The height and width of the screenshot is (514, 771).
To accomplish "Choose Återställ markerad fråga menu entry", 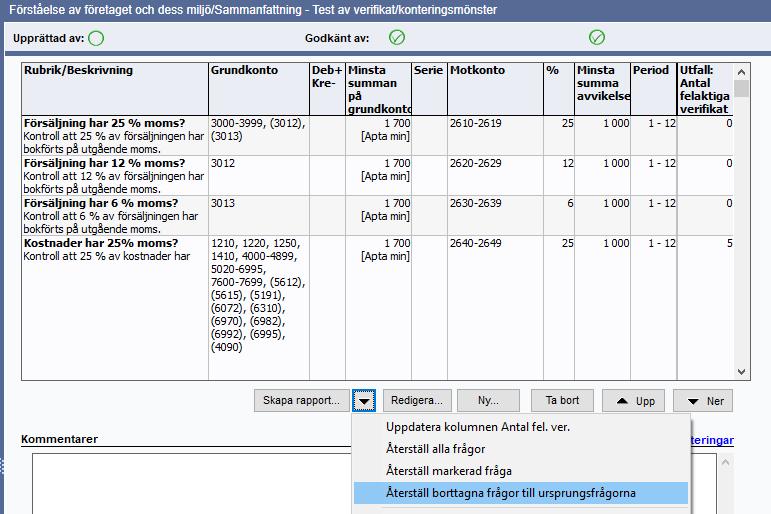I will click(521, 471).
